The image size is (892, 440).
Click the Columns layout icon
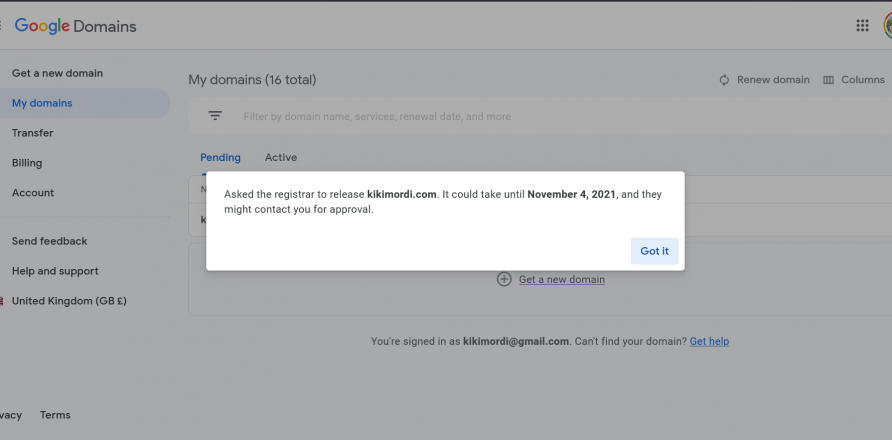click(828, 80)
